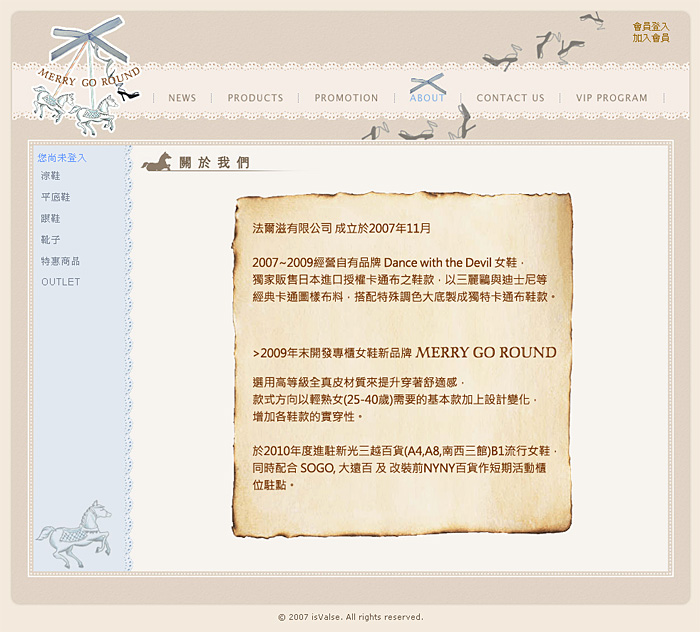Open the OUTLET category in sidebar
Viewport: 700px width, 632px height.
(60, 282)
